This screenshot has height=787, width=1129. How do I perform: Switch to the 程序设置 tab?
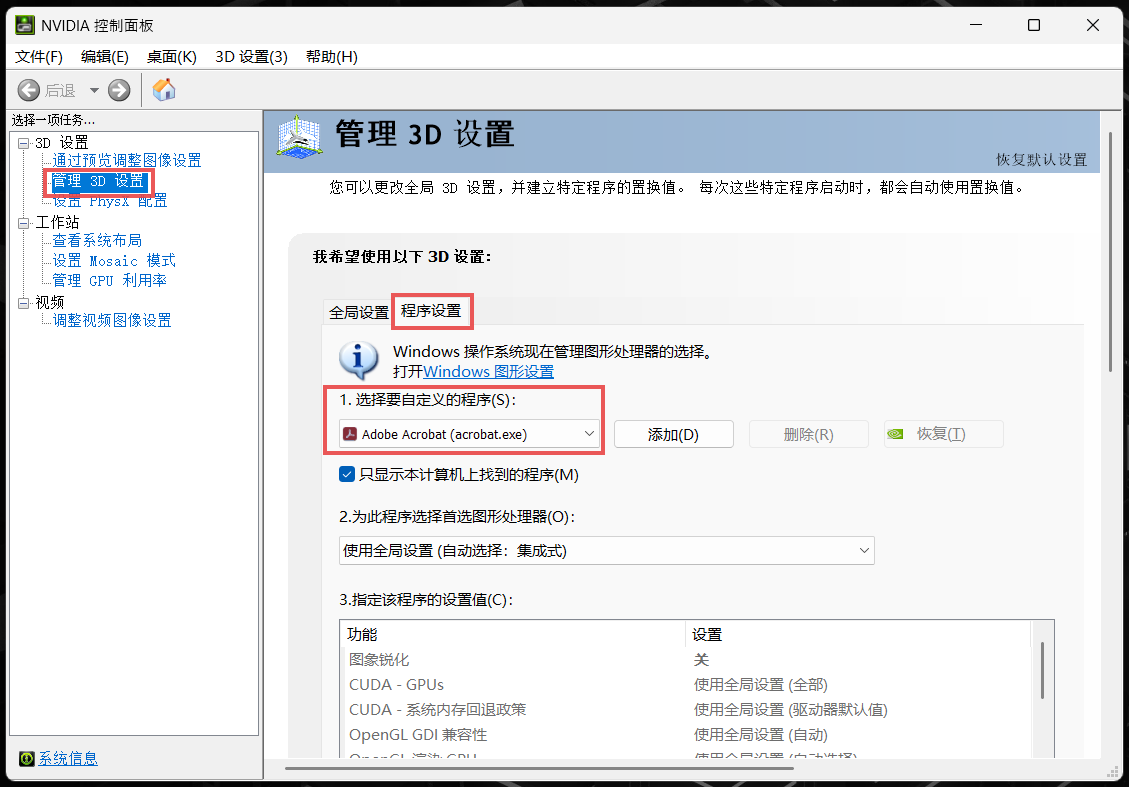point(431,311)
